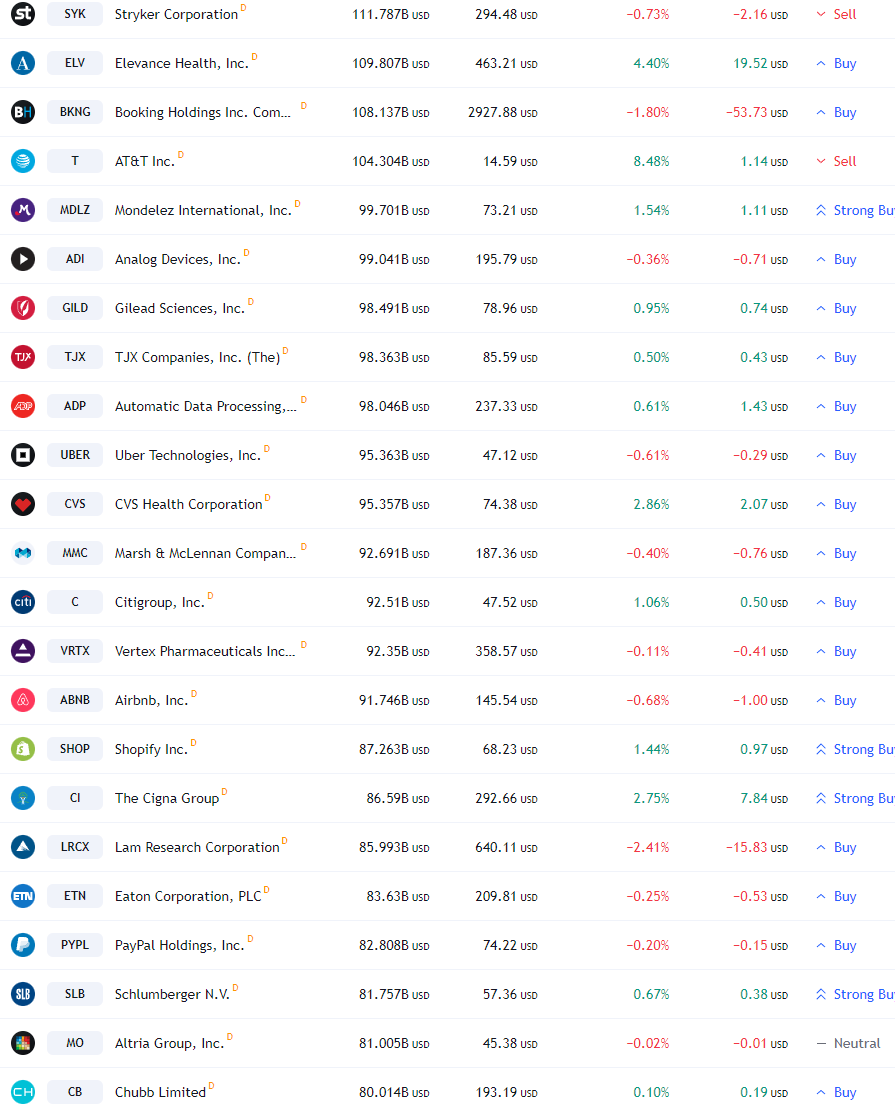The width and height of the screenshot is (895, 1108).
Task: Click the Stryker Corporation logo icon
Action: pyautogui.click(x=23, y=14)
